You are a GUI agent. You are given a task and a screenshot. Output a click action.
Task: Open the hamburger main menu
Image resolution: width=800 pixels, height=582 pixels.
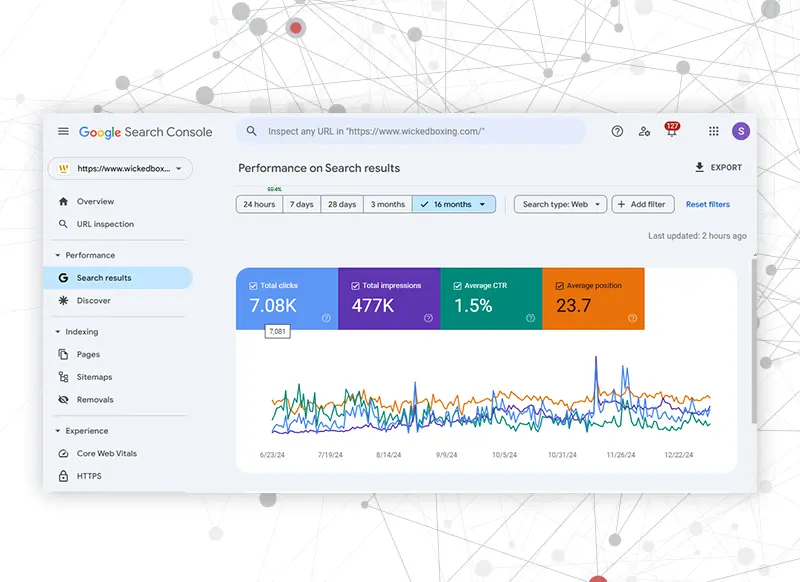(x=63, y=131)
